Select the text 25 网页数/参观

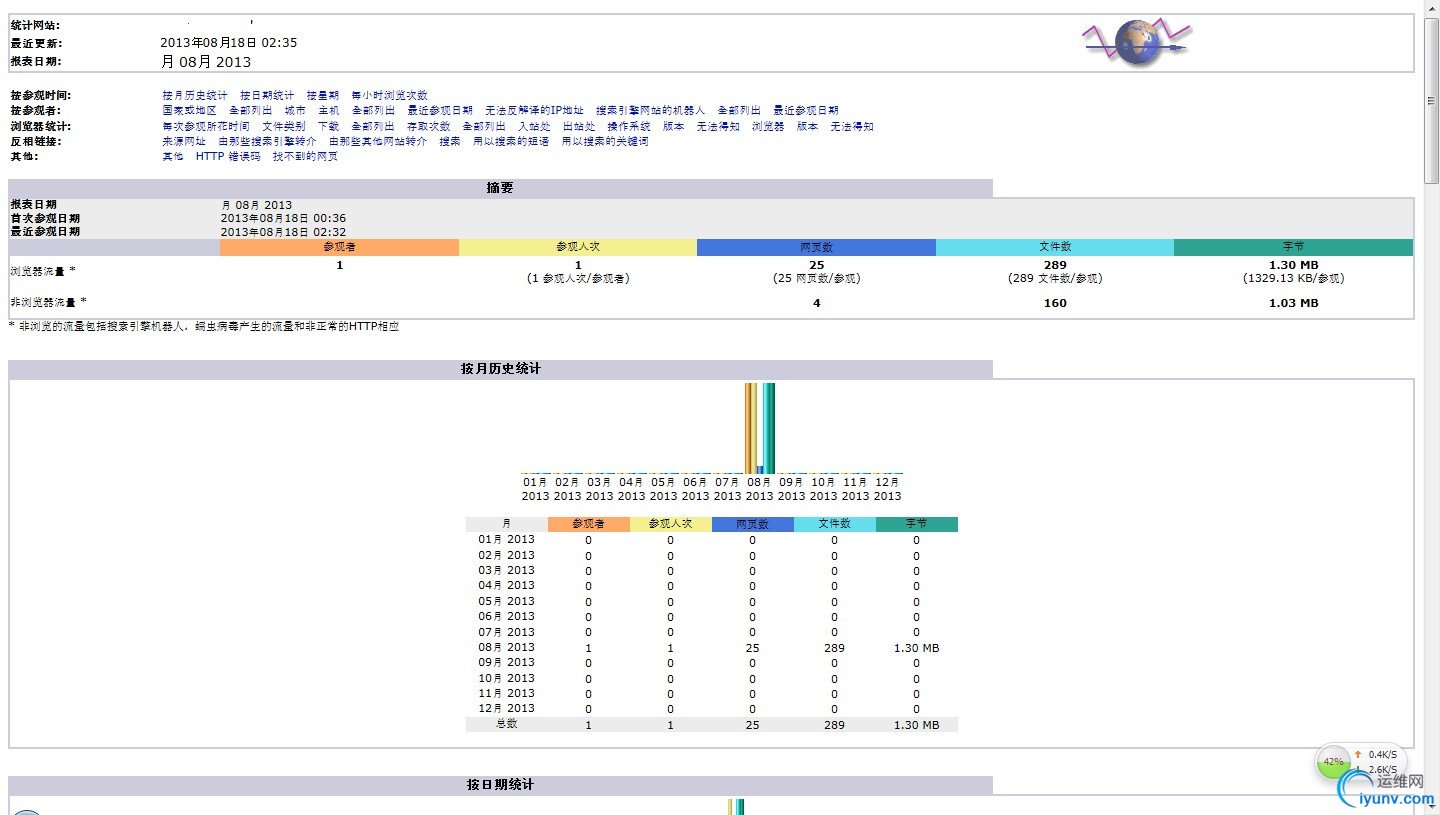817,279
